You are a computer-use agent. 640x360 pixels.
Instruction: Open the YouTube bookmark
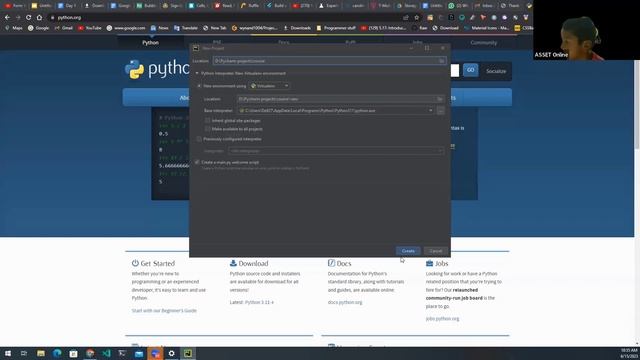point(89,28)
